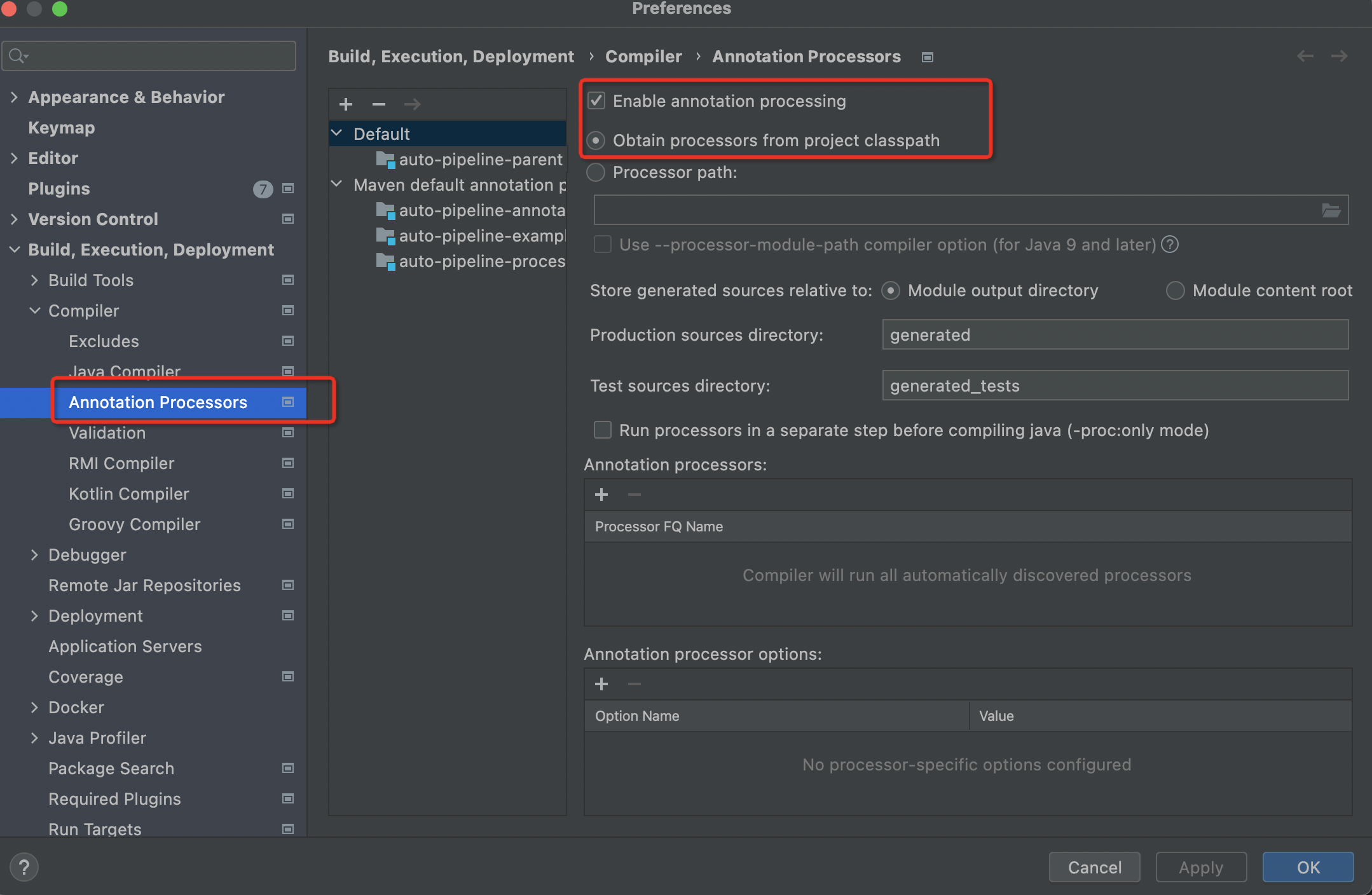Click the Apply button
The height and width of the screenshot is (895, 1372).
coord(1200,867)
